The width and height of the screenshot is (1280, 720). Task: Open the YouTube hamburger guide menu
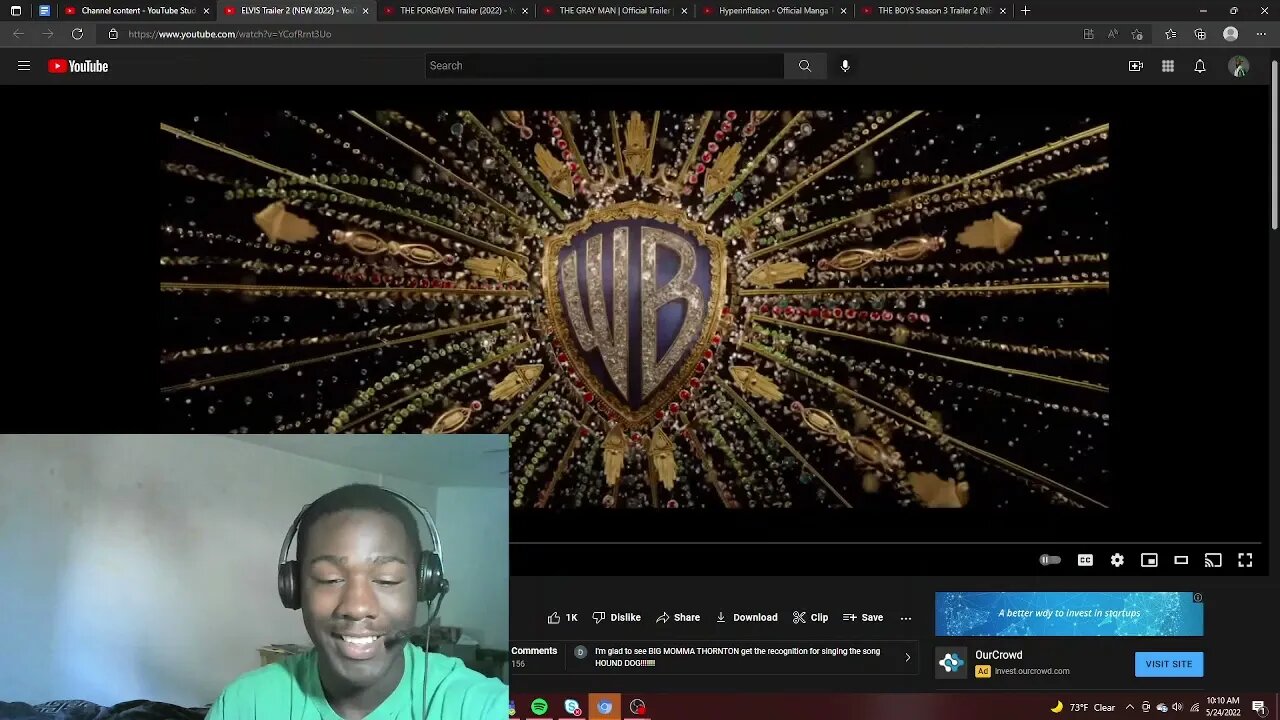pos(24,66)
